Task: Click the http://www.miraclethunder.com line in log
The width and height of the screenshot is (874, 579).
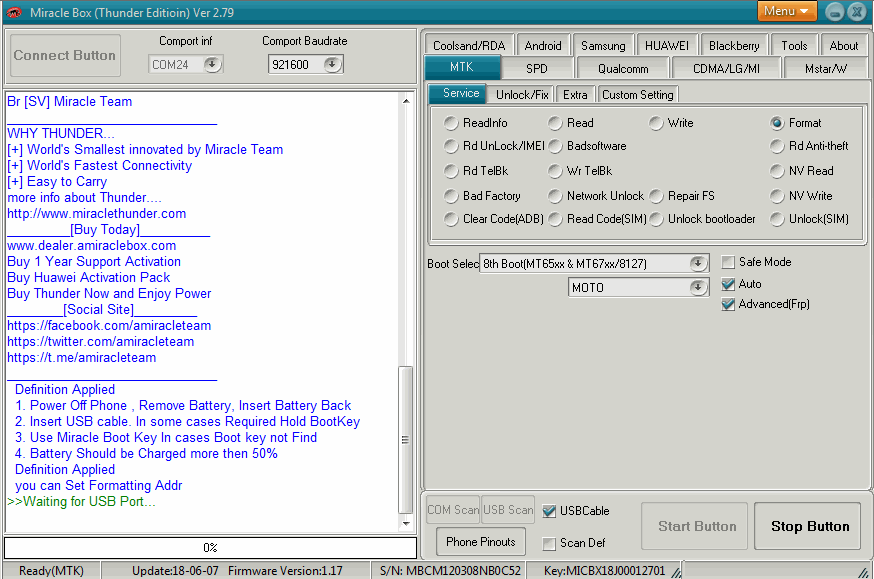Action: pos(96,213)
